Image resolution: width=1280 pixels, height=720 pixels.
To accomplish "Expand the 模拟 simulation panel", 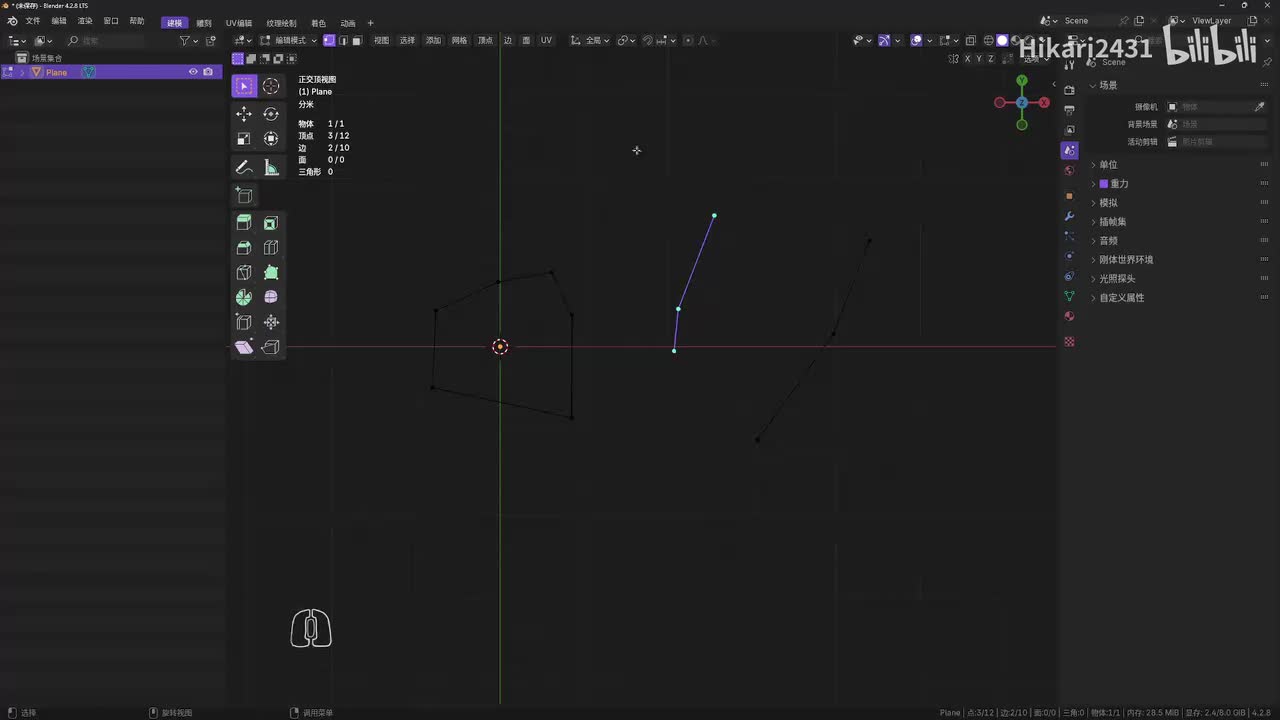I will click(x=1108, y=203).
